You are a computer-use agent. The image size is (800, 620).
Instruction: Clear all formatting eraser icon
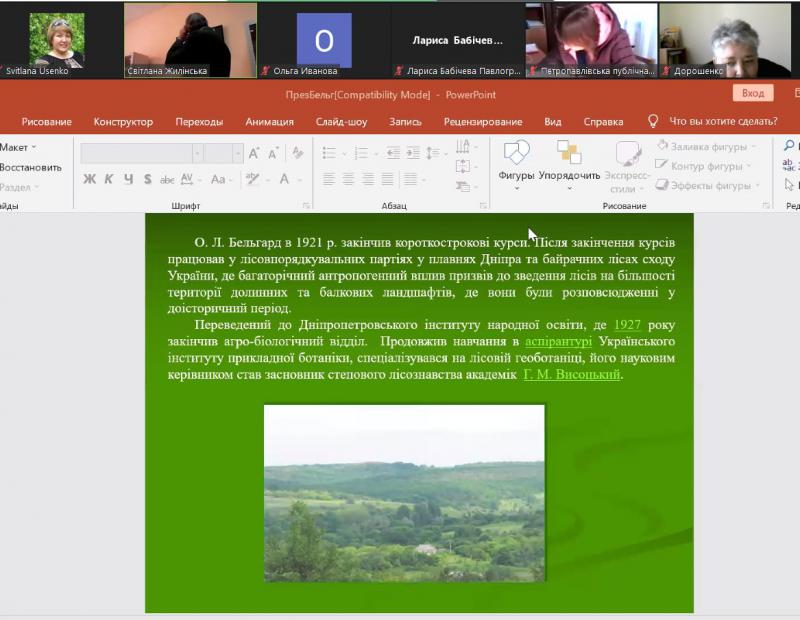coord(298,153)
